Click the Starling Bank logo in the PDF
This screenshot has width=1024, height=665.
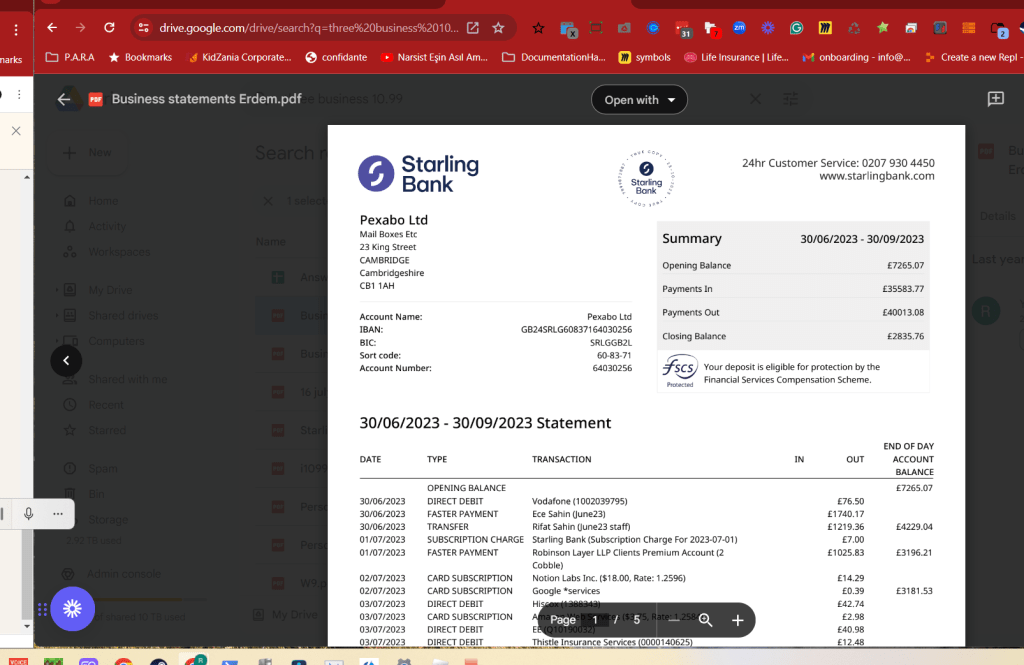tap(419, 174)
